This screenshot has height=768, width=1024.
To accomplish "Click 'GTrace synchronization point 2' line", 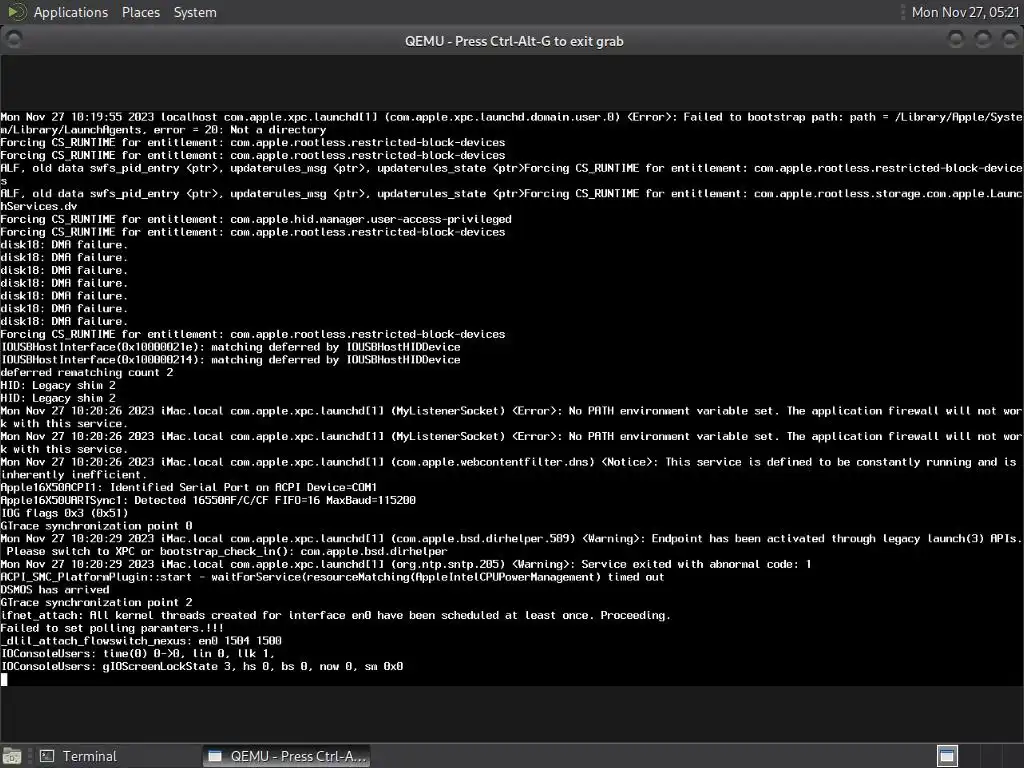I will pos(97,603).
